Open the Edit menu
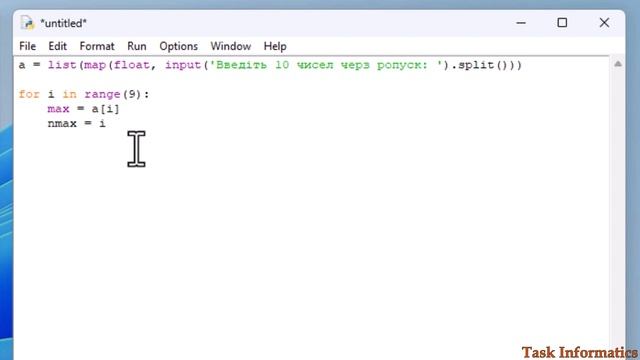This screenshot has width=640, height=360. click(58, 46)
